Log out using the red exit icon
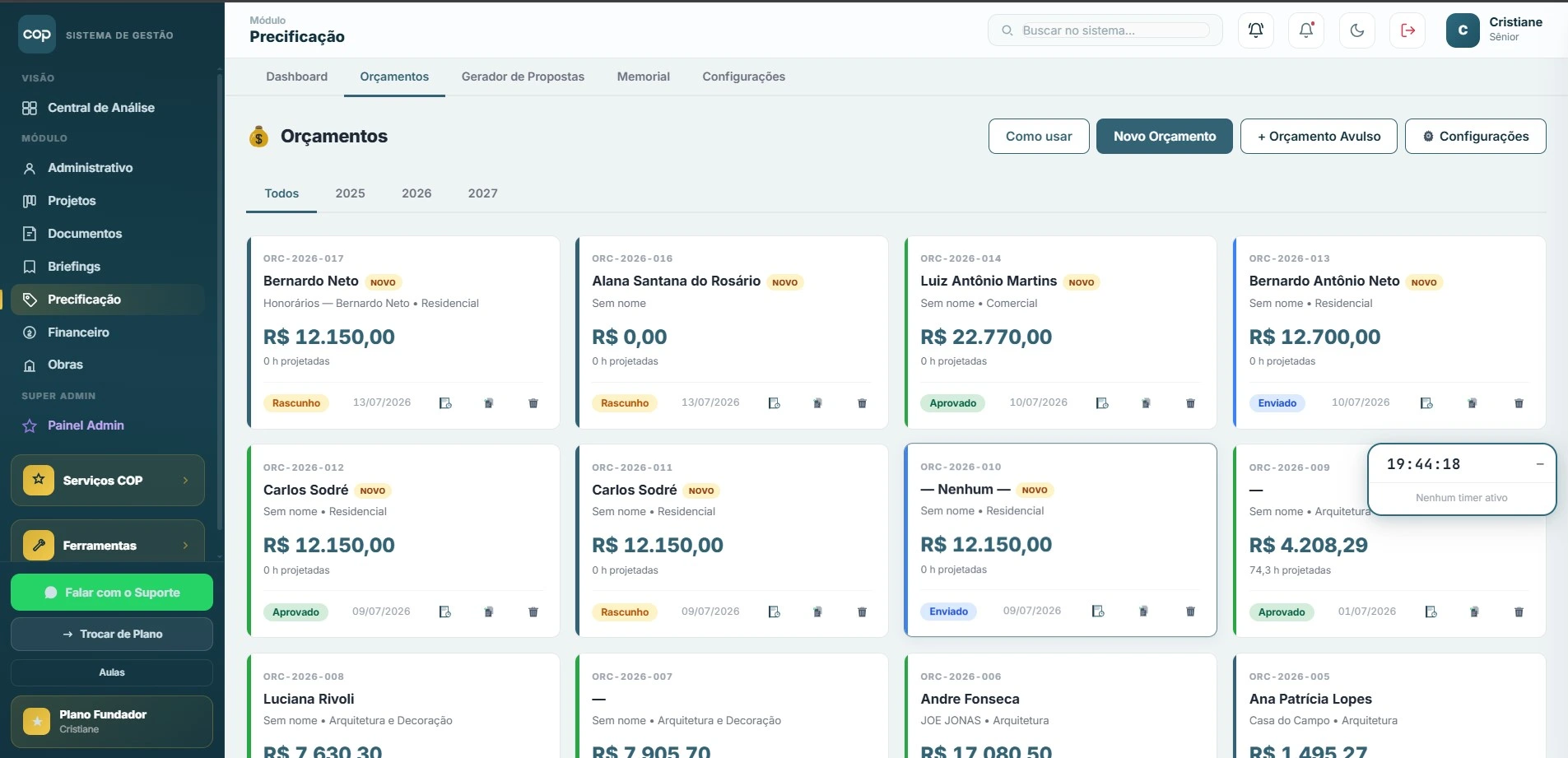This screenshot has width=1568, height=758. tap(1407, 30)
